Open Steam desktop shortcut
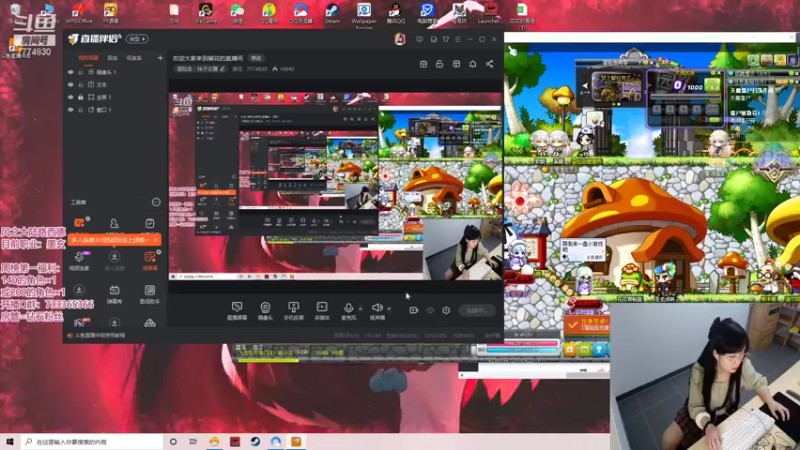 [332, 14]
